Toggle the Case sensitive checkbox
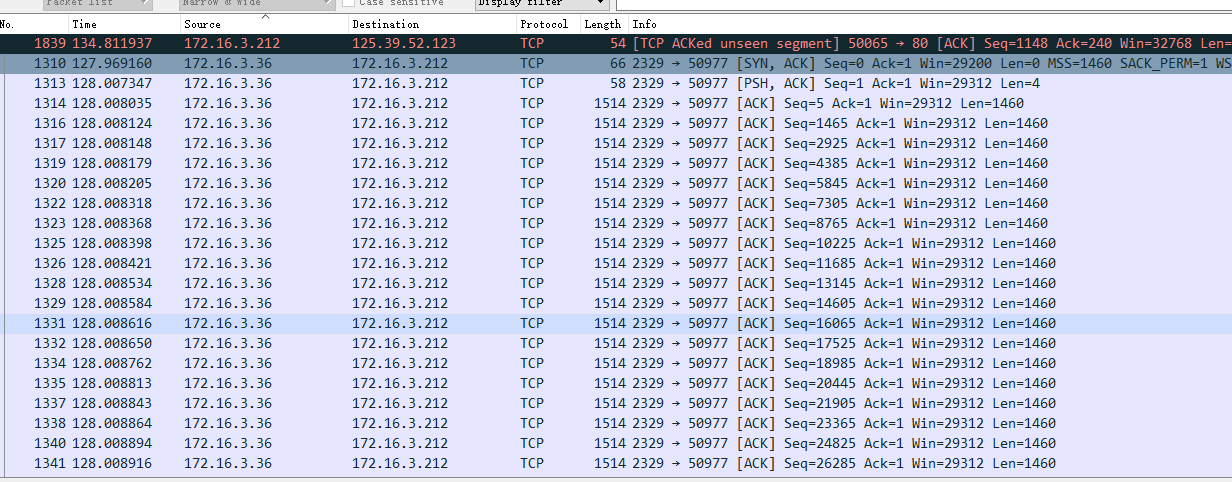This screenshot has width=1232, height=482. pos(348,3)
